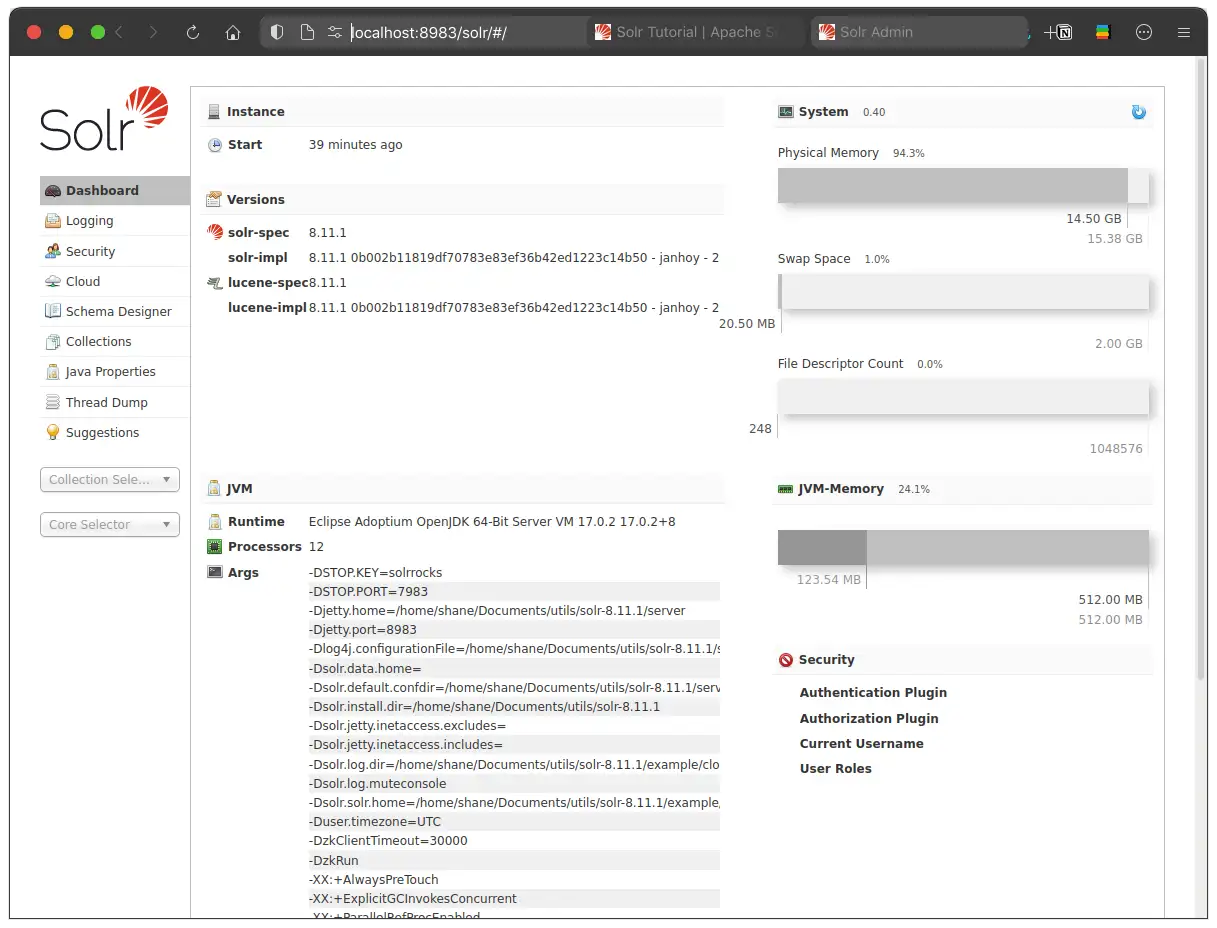The height and width of the screenshot is (928, 1217).
Task: Click the browser home button
Action: click(x=233, y=32)
